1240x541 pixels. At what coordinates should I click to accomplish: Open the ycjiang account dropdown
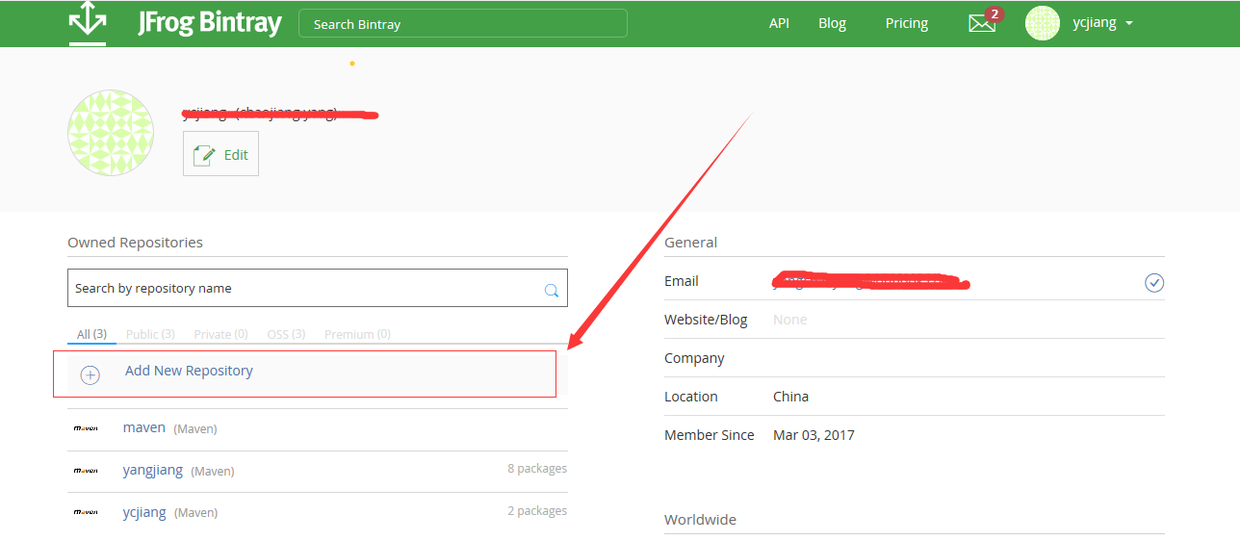[1102, 23]
